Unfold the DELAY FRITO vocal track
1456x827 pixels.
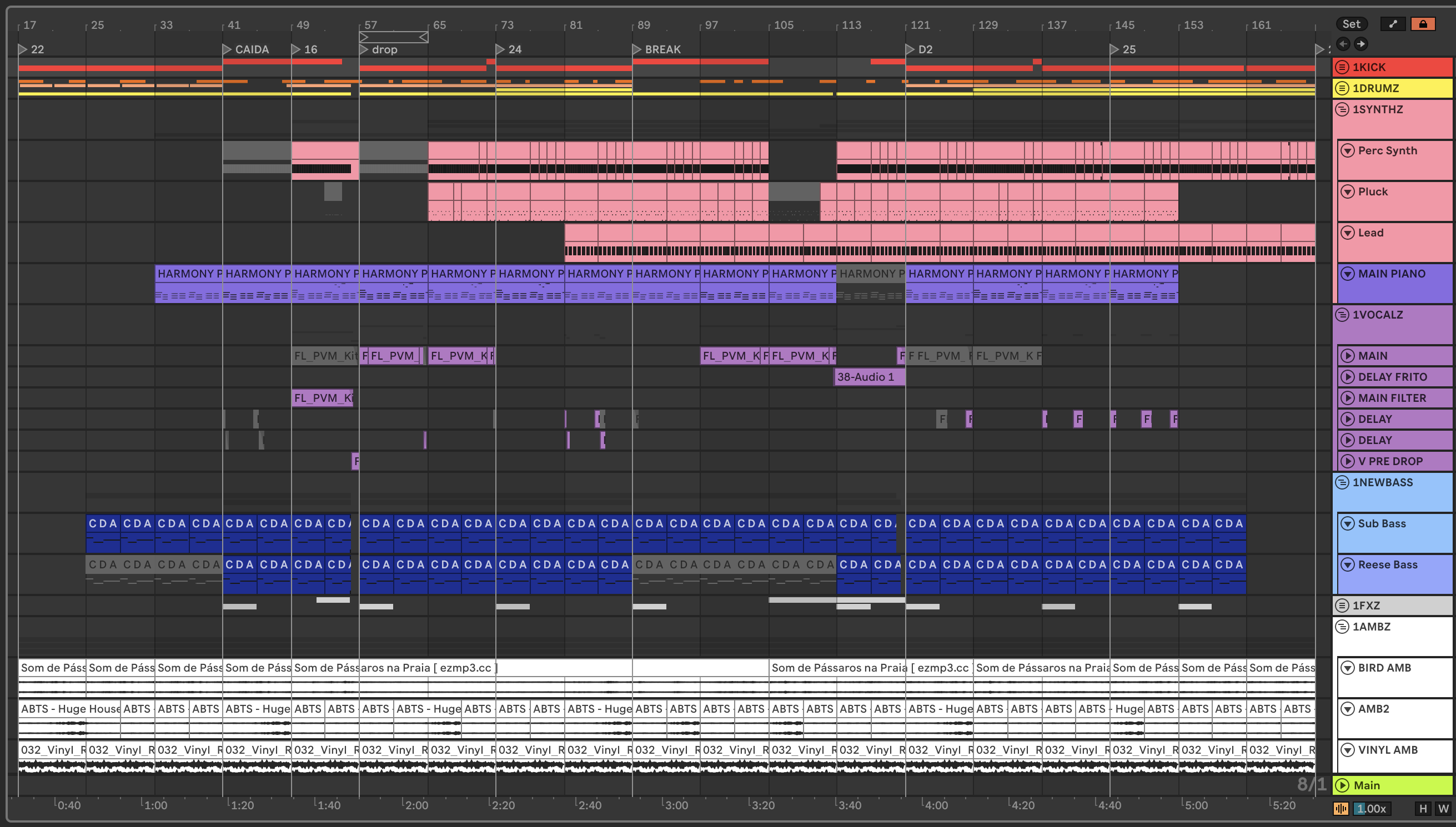pyautogui.click(x=1348, y=377)
